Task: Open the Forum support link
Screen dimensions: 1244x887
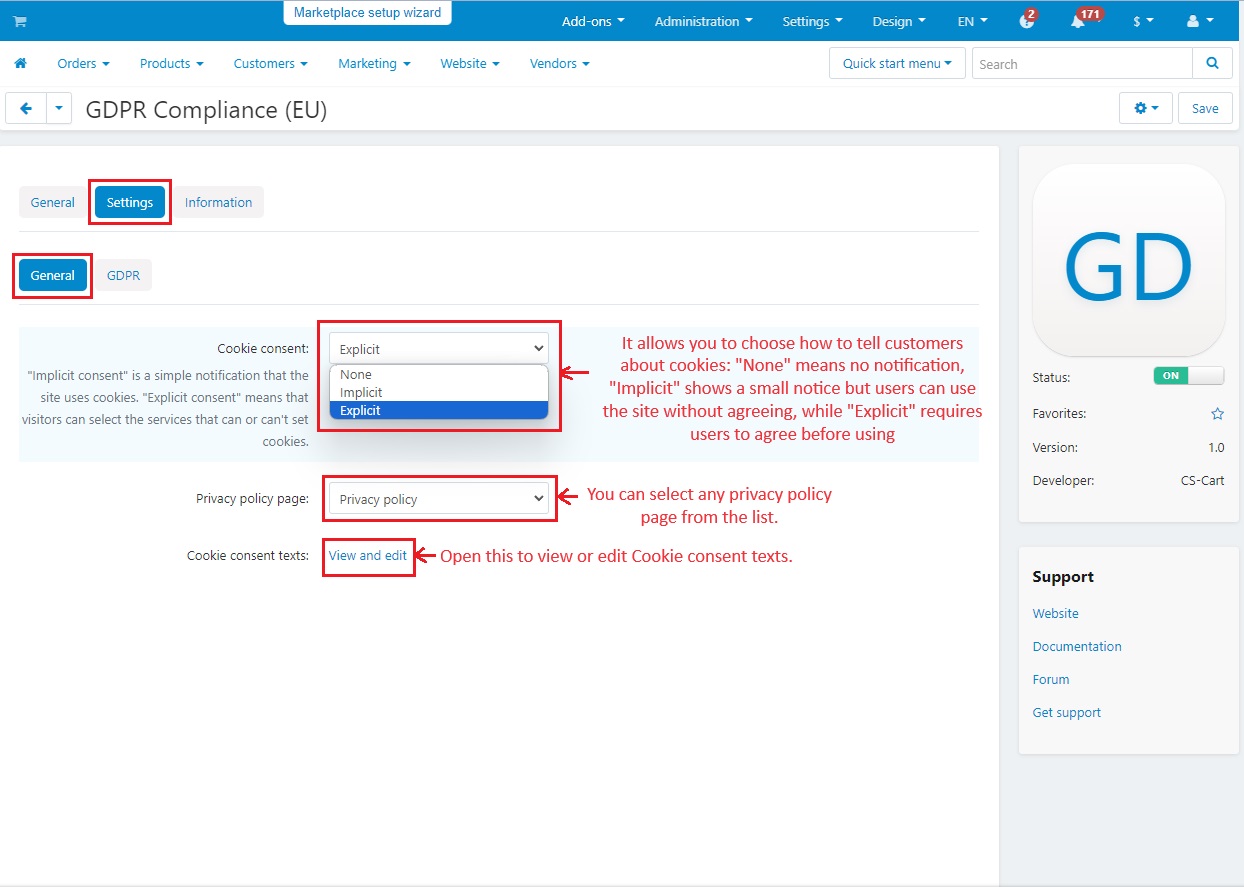Action: (1051, 679)
